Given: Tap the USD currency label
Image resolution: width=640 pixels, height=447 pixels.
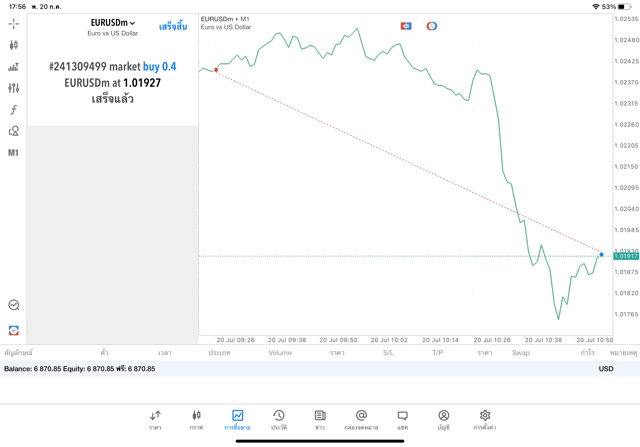Looking at the screenshot, I should 606,369.
